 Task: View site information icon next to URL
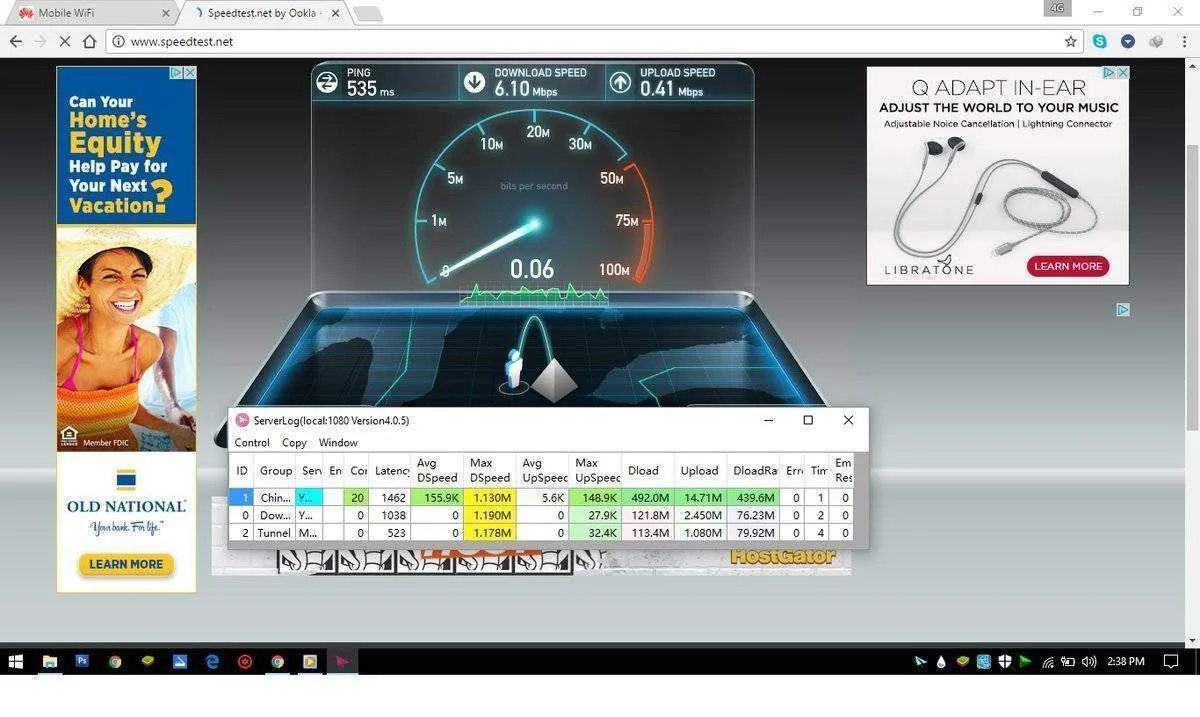tap(118, 41)
